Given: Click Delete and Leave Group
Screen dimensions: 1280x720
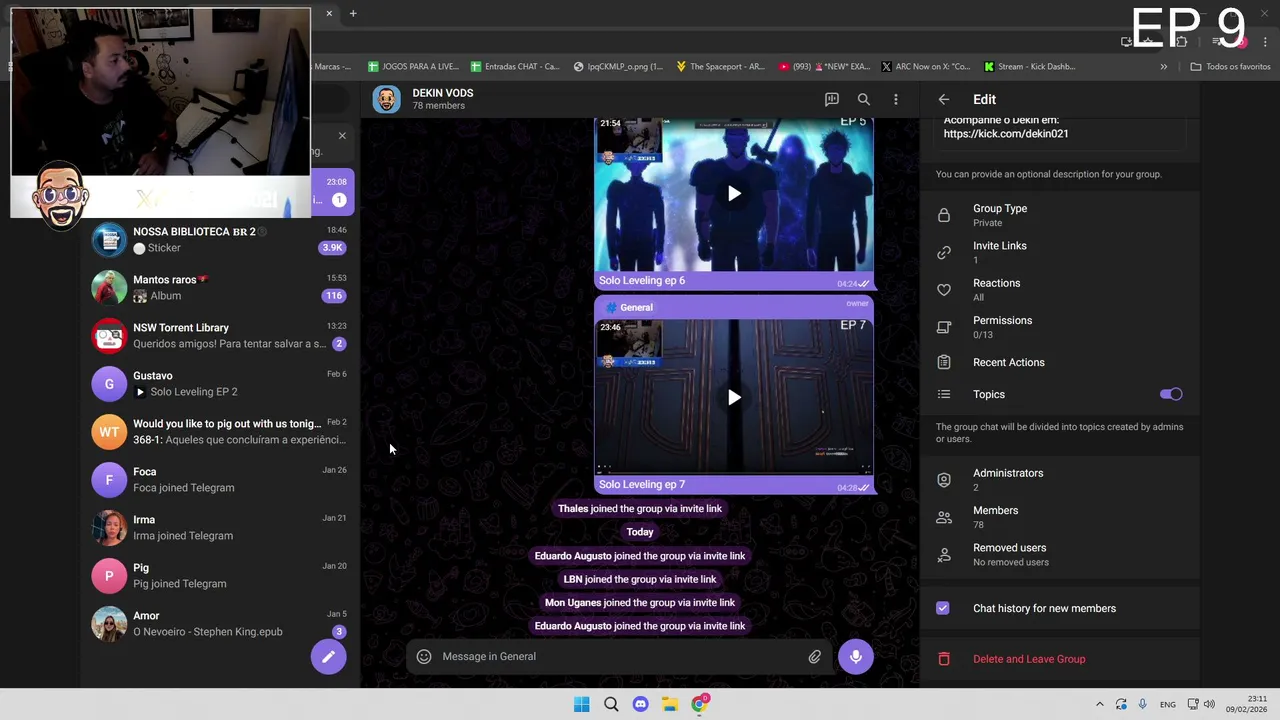Looking at the screenshot, I should [x=1029, y=659].
